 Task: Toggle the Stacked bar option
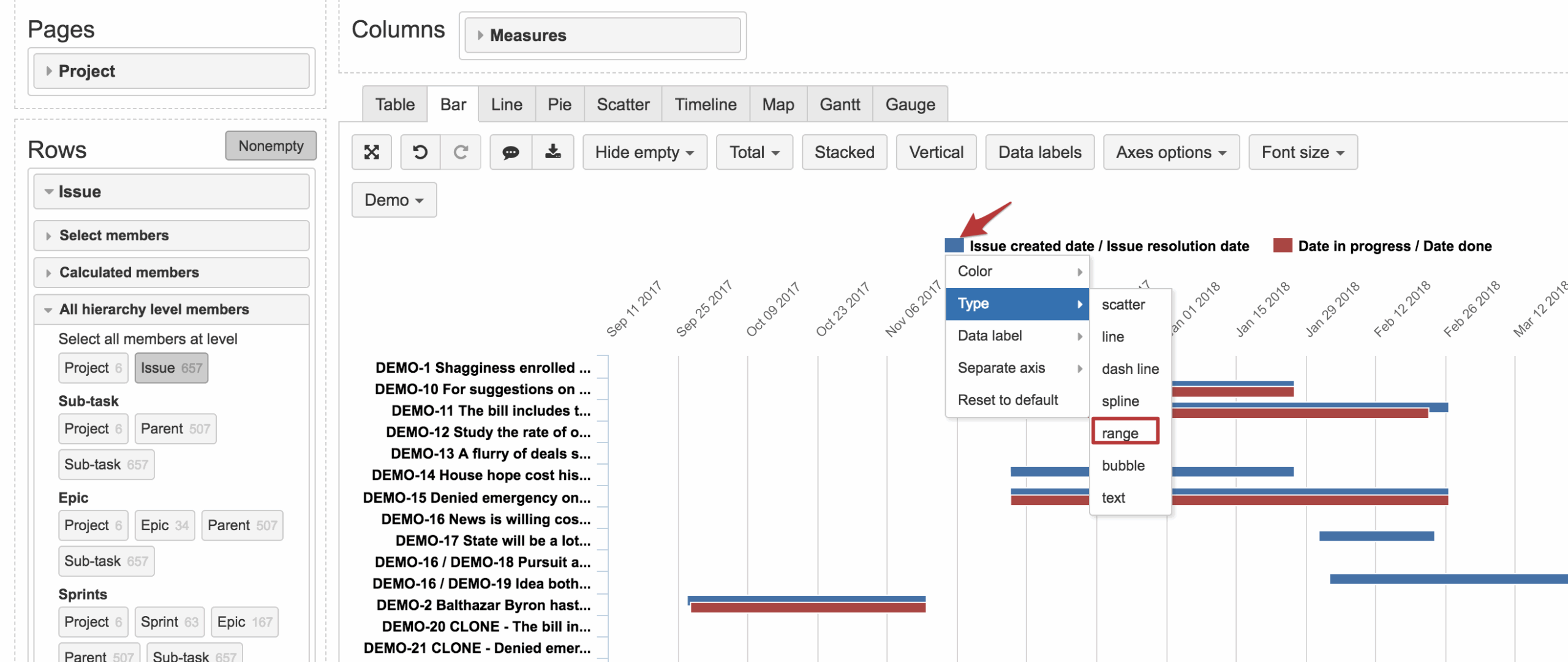click(x=844, y=152)
